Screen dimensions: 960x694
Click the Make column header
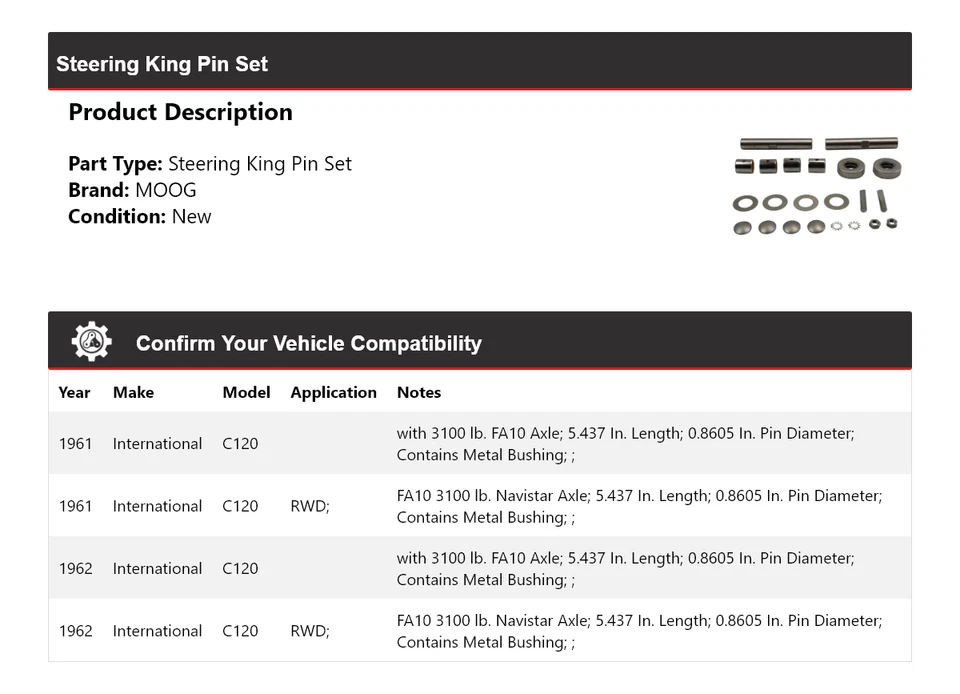click(133, 392)
